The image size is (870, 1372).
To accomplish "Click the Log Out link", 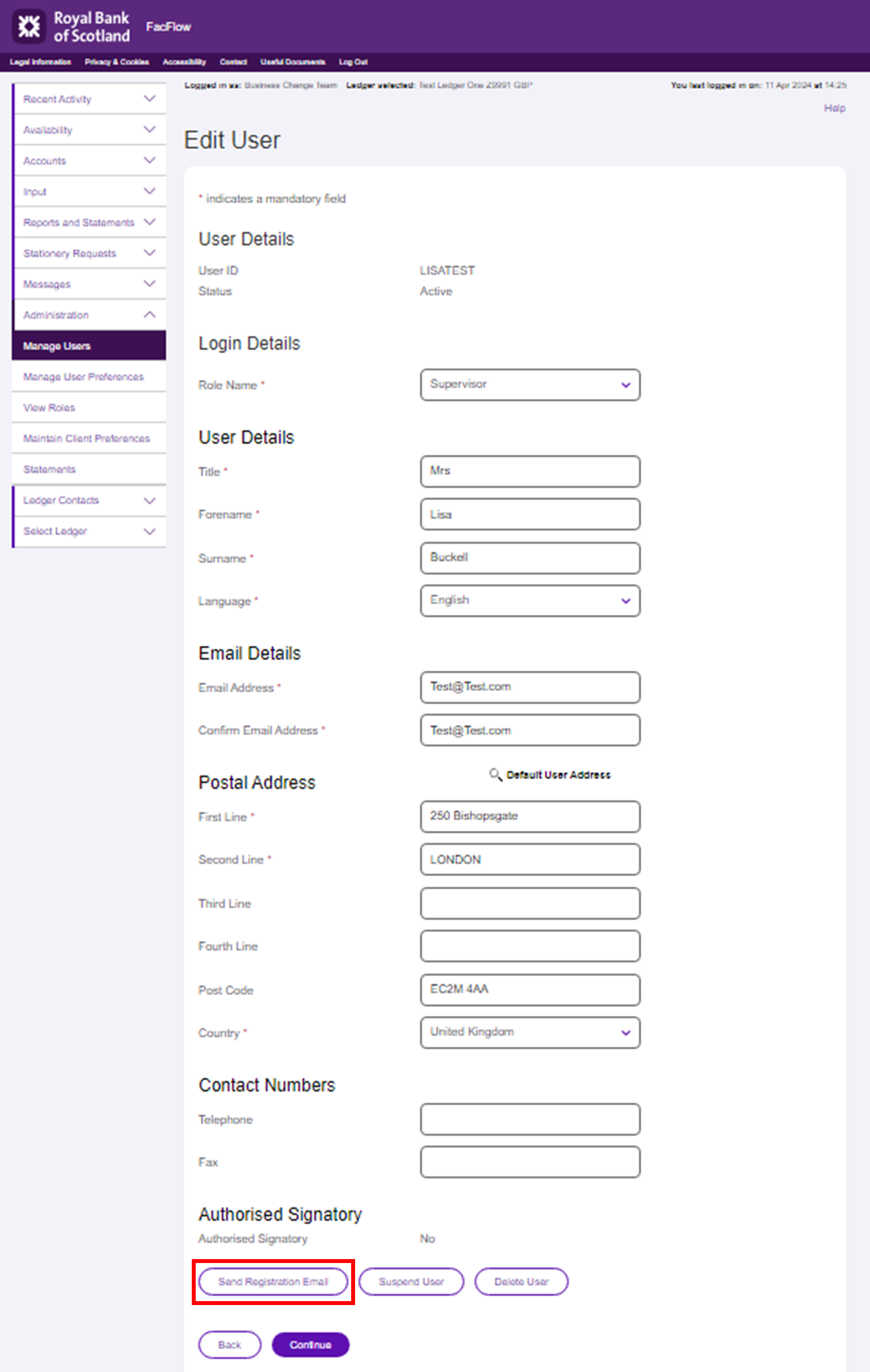I will pyautogui.click(x=353, y=62).
